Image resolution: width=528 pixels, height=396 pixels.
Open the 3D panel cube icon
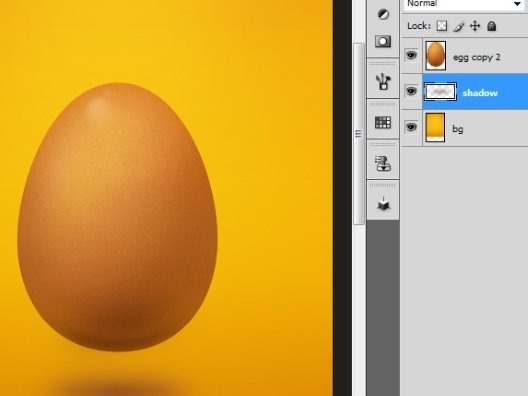tap(383, 204)
